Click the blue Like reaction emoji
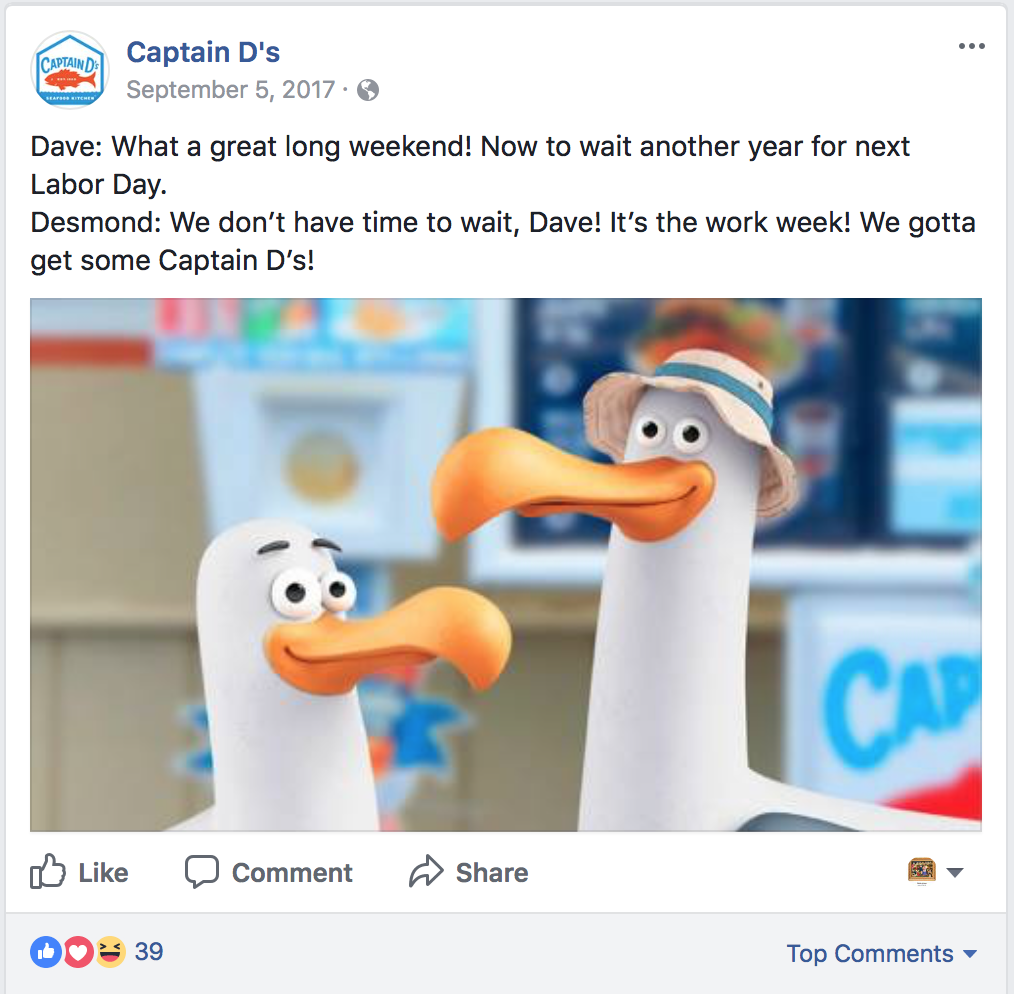Screen dimensions: 1014x994 [46, 951]
